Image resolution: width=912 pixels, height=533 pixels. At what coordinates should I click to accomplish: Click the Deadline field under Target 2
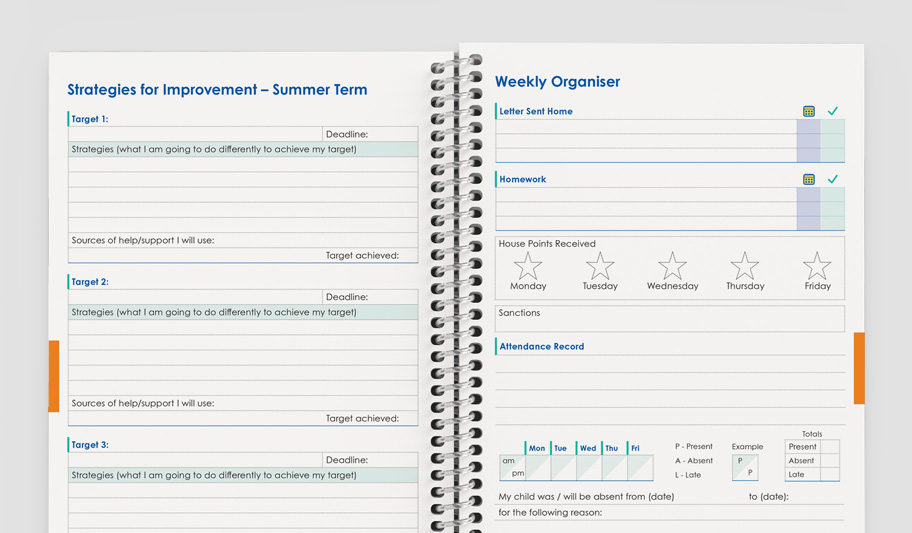[x=370, y=297]
